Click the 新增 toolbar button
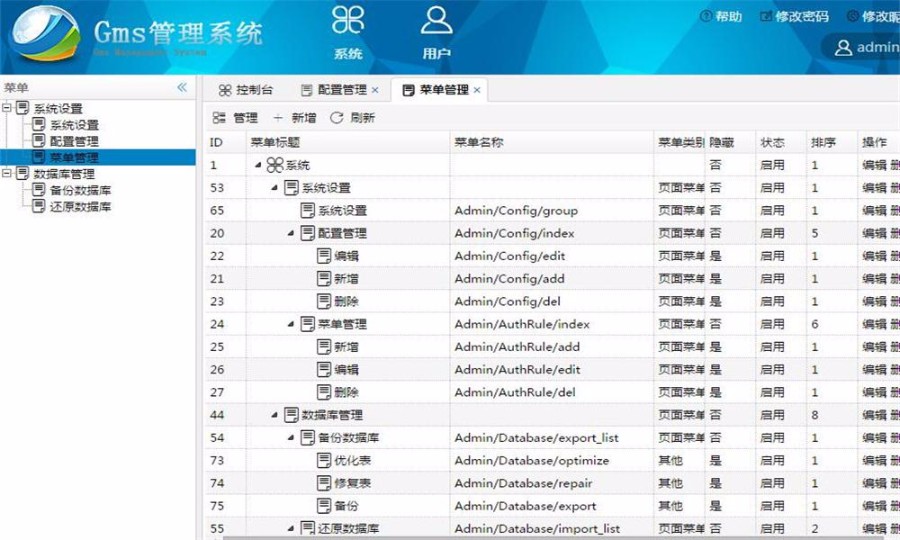The width and height of the screenshot is (900, 540). (x=295, y=118)
